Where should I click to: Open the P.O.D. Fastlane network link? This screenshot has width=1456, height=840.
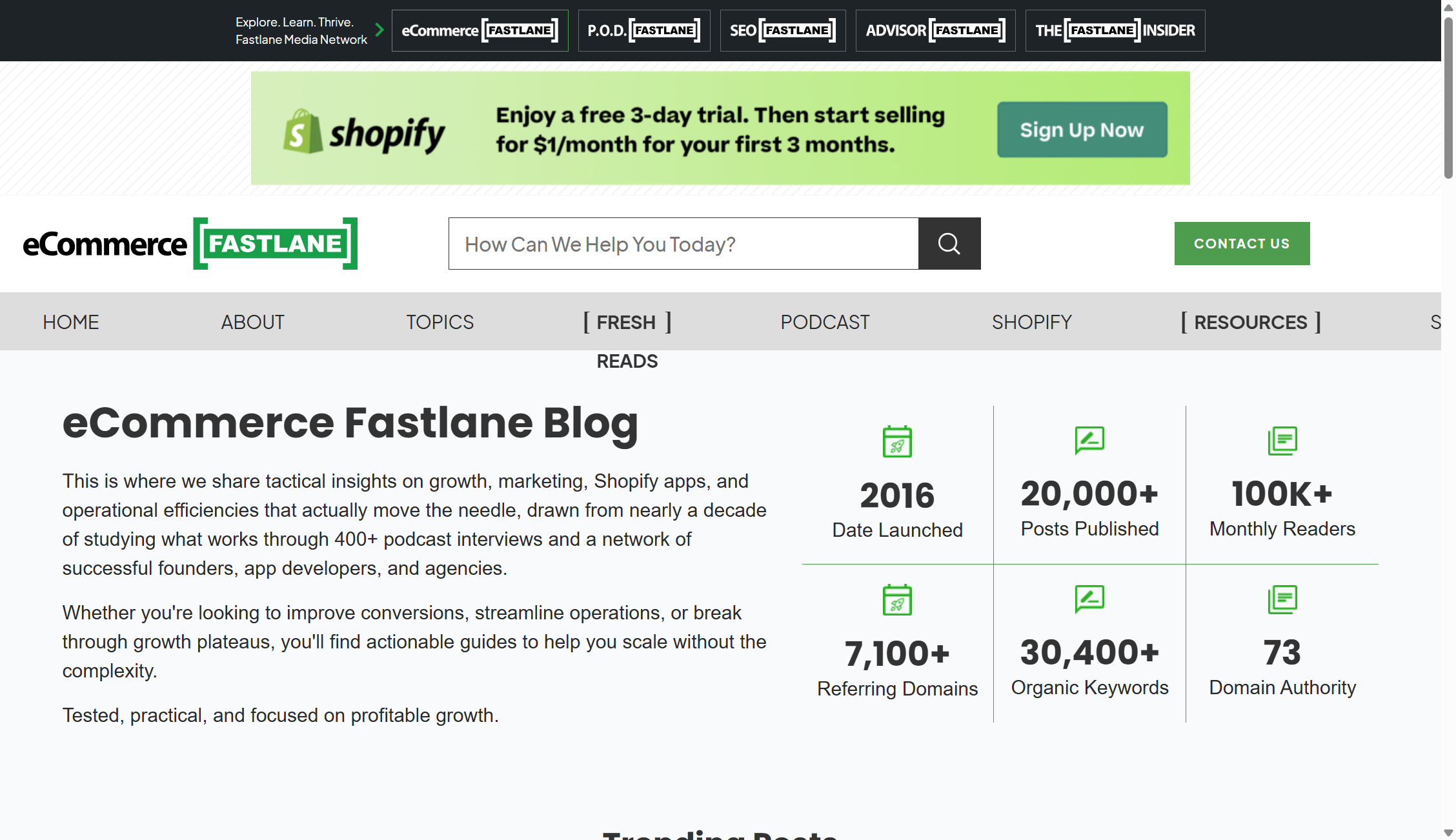[643, 30]
